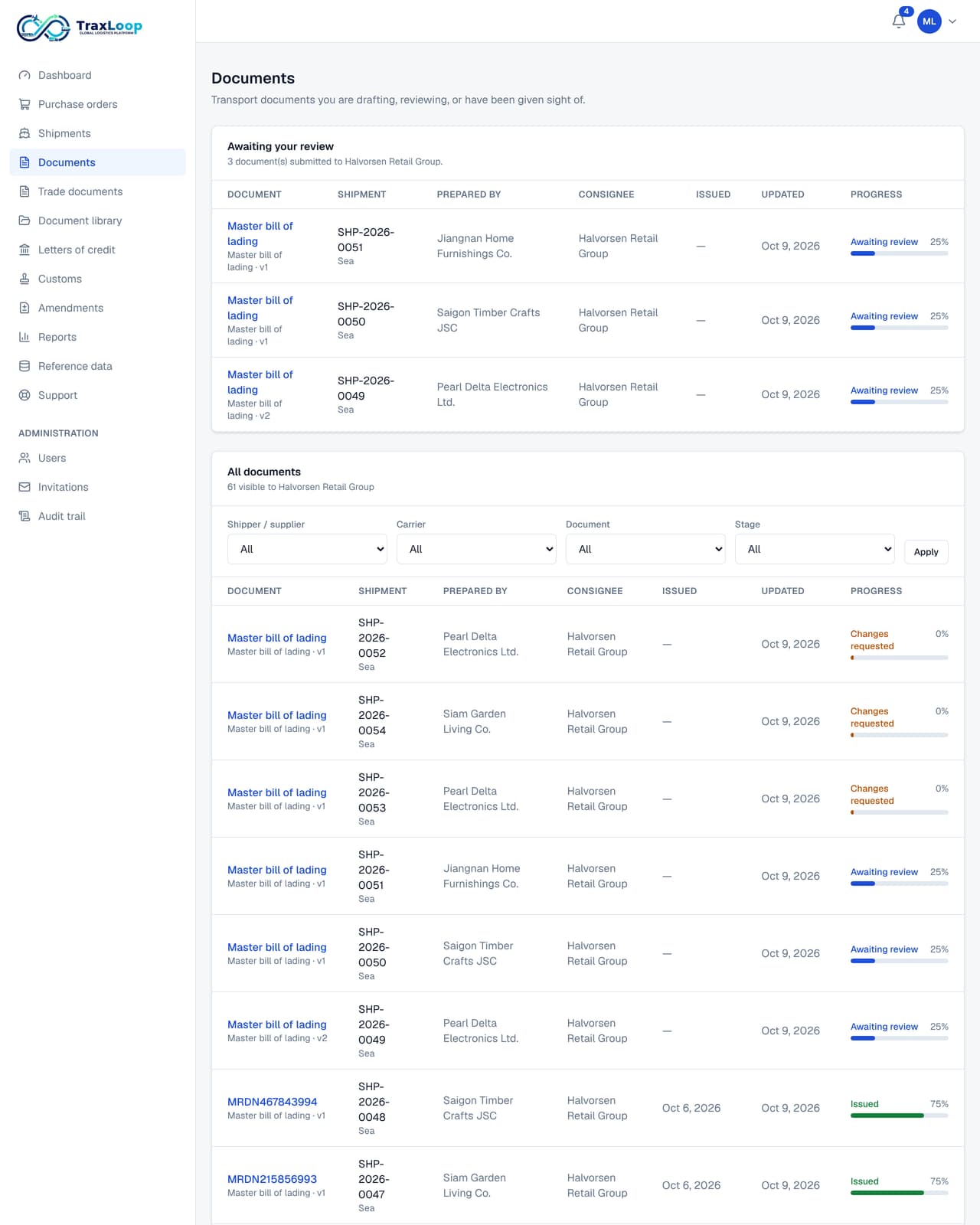980x1225 pixels.
Task: Click the Customs stamp icon
Action: tap(24, 279)
